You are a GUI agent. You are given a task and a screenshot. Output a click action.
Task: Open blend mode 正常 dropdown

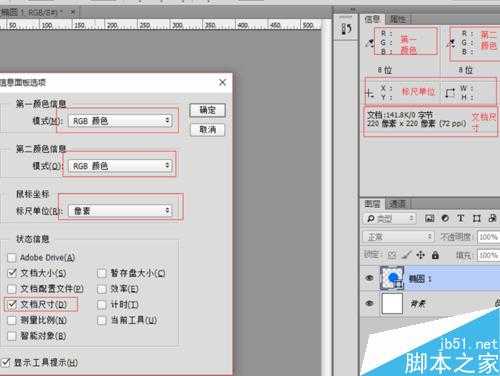[x=398, y=237]
